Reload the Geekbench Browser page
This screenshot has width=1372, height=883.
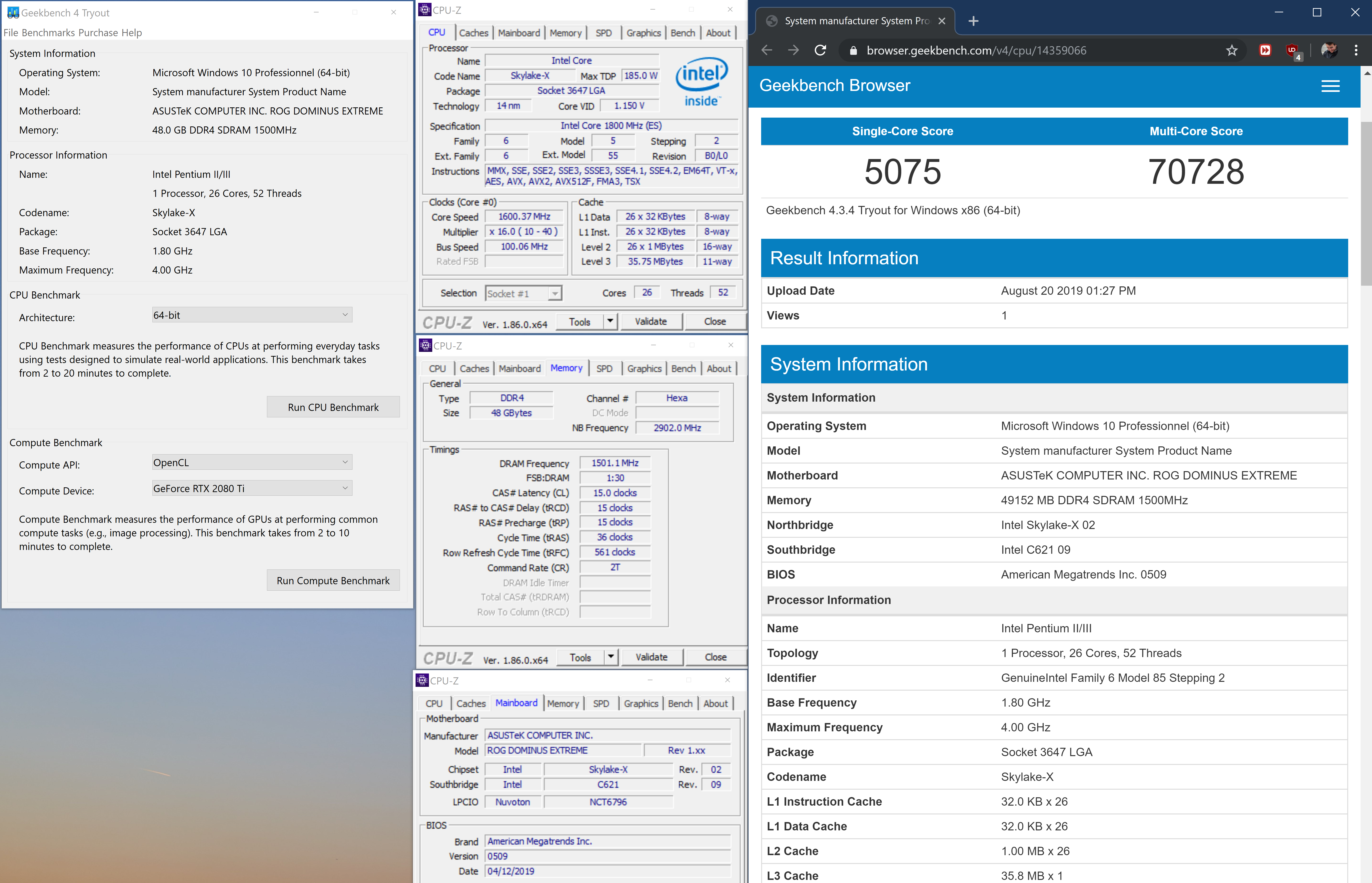tap(820, 50)
